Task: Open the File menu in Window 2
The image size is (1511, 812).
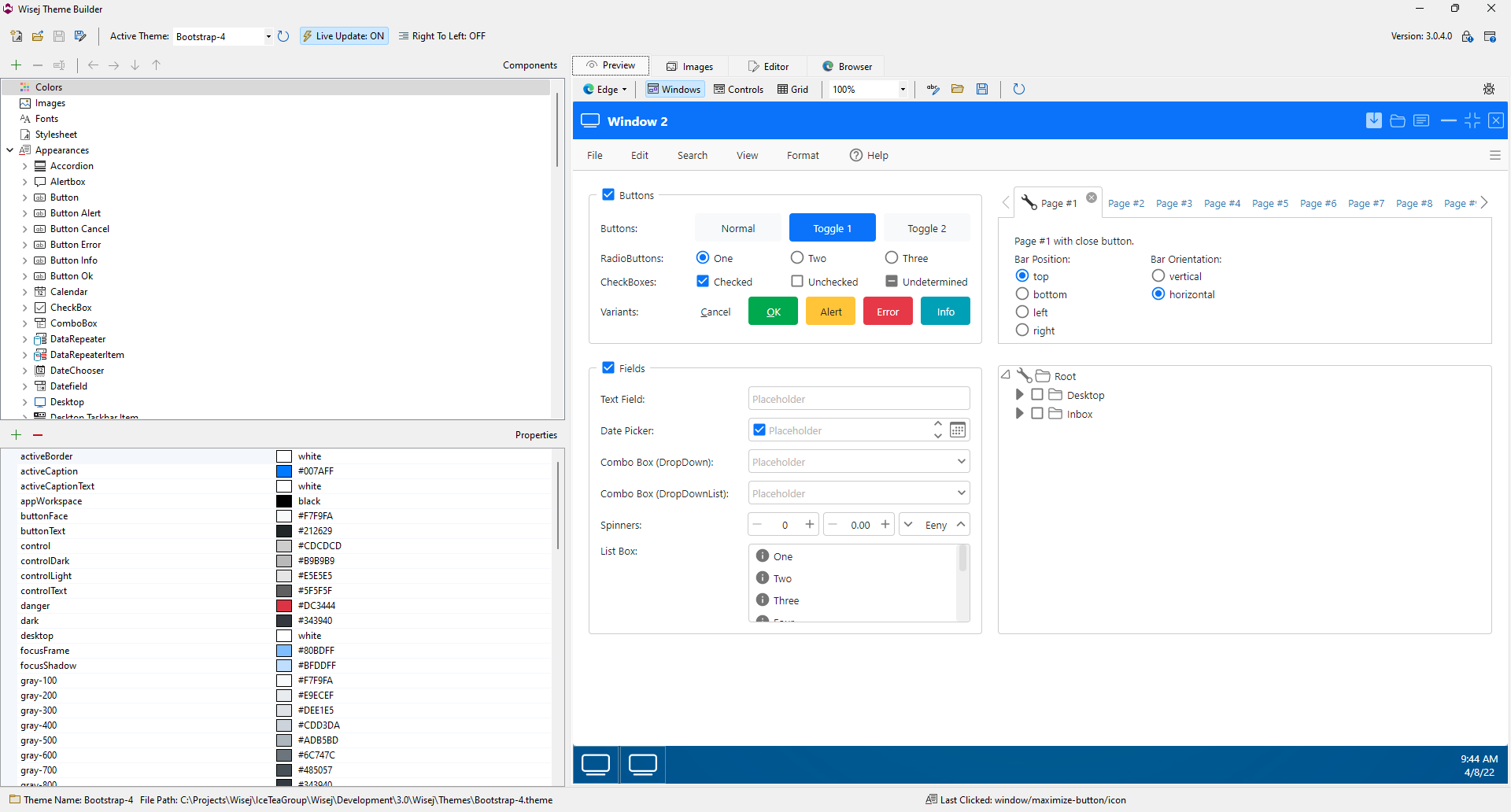Action: click(x=595, y=156)
